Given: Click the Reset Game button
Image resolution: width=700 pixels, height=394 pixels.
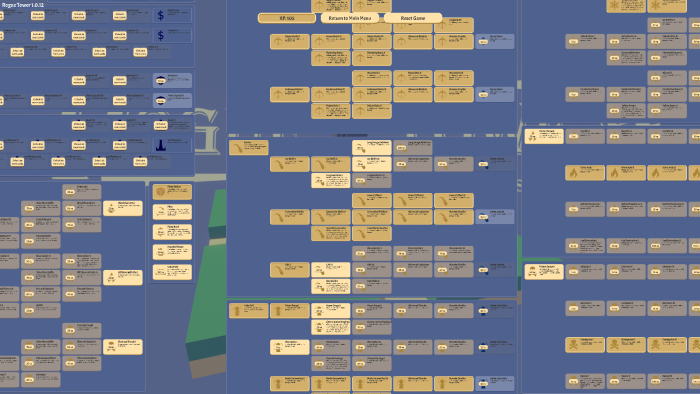Looking at the screenshot, I should point(412,18).
